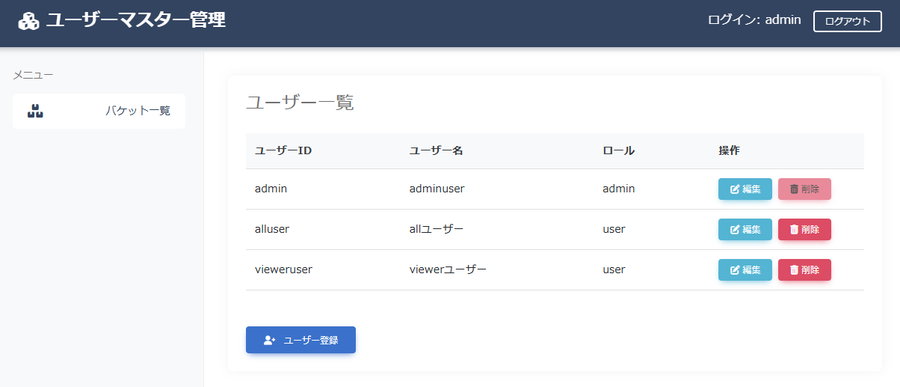This screenshot has width=900, height=387.
Task: Click the ユーザーマスター管理 title
Action: 136,21
